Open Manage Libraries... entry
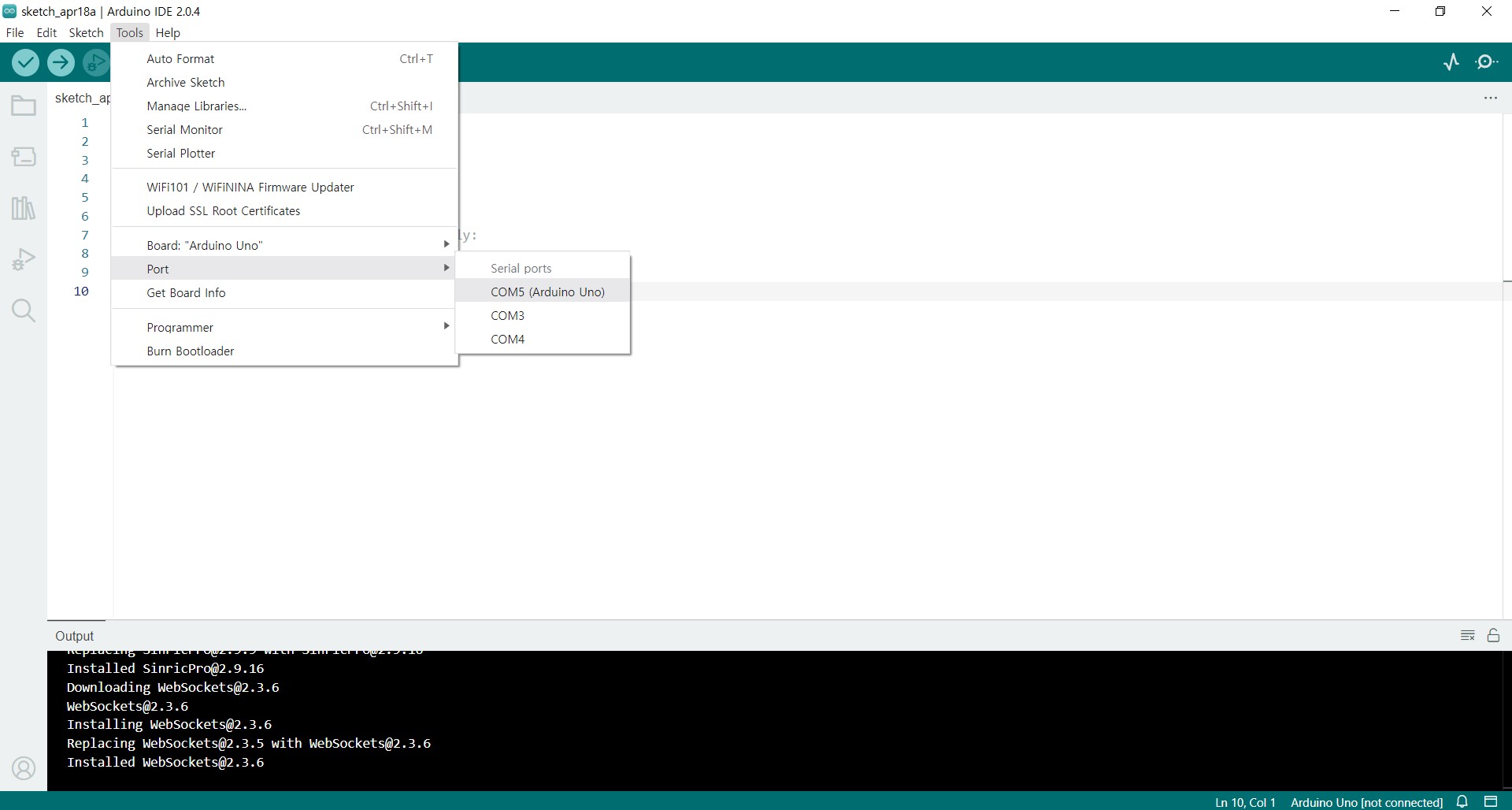Viewport: 1512px width, 810px height. pos(284,106)
